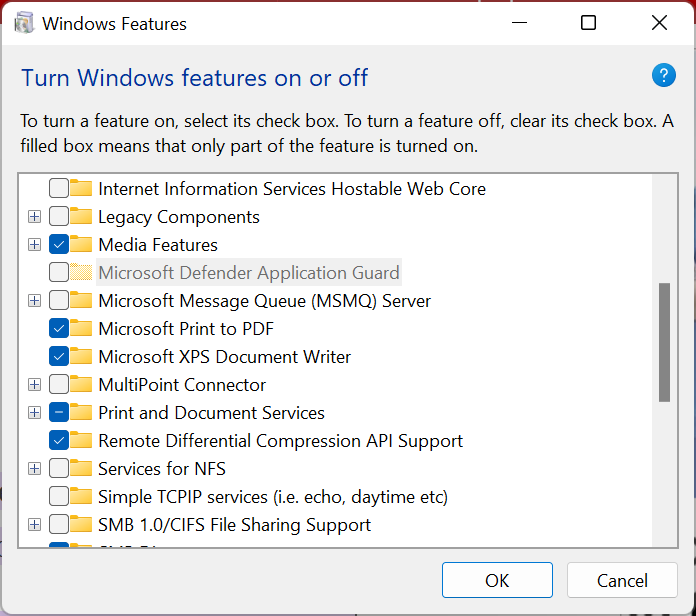The height and width of the screenshot is (616, 696).
Task: Click the MultiPoint Connector folder icon
Action: (x=81, y=384)
